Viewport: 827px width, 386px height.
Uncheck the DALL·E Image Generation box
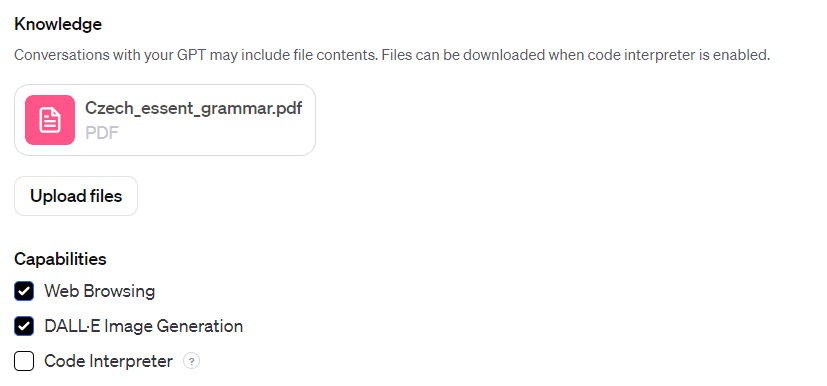tap(24, 326)
